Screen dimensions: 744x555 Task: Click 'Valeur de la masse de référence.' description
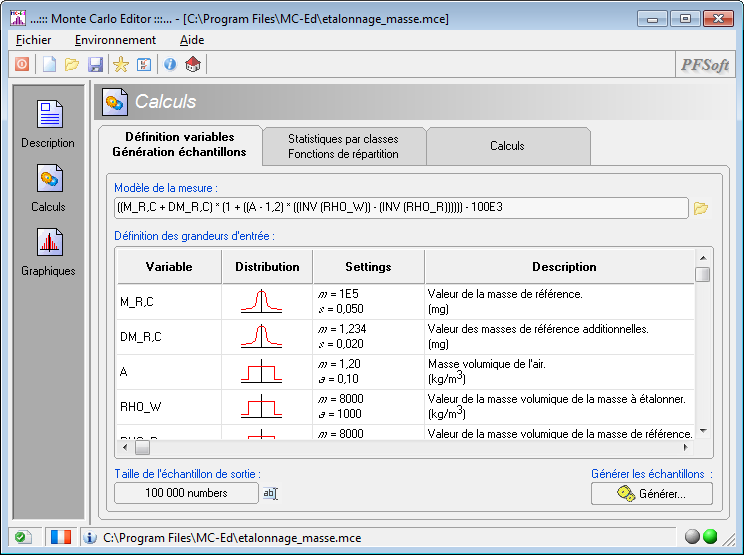[505, 294]
